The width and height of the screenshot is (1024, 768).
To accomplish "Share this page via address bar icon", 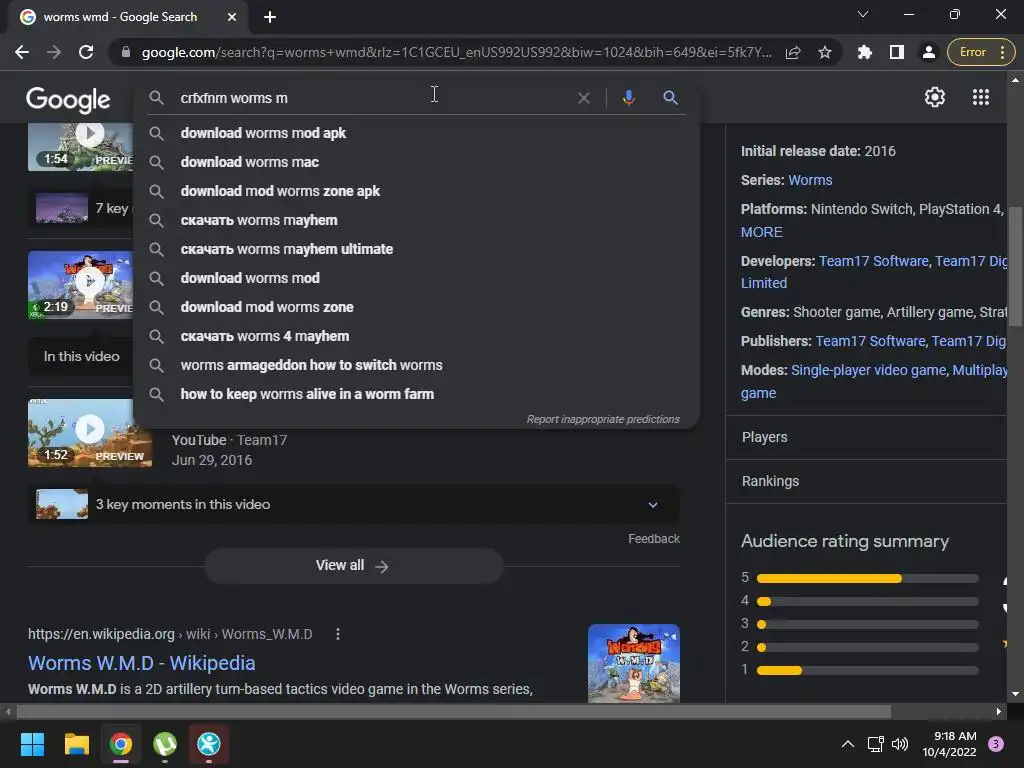I will pyautogui.click(x=793, y=52).
